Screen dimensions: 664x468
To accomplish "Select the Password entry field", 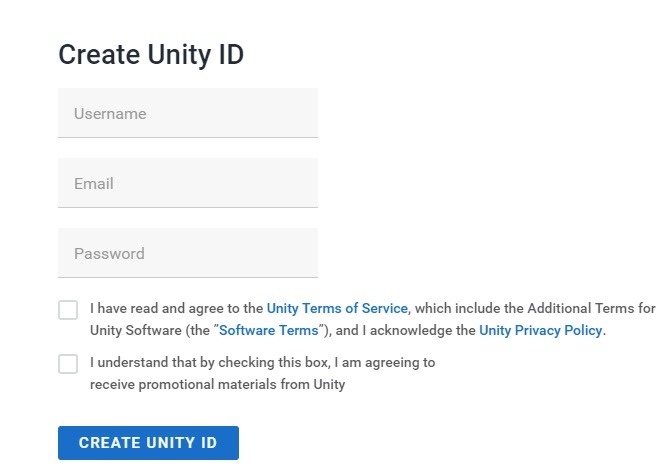I will click(x=188, y=253).
